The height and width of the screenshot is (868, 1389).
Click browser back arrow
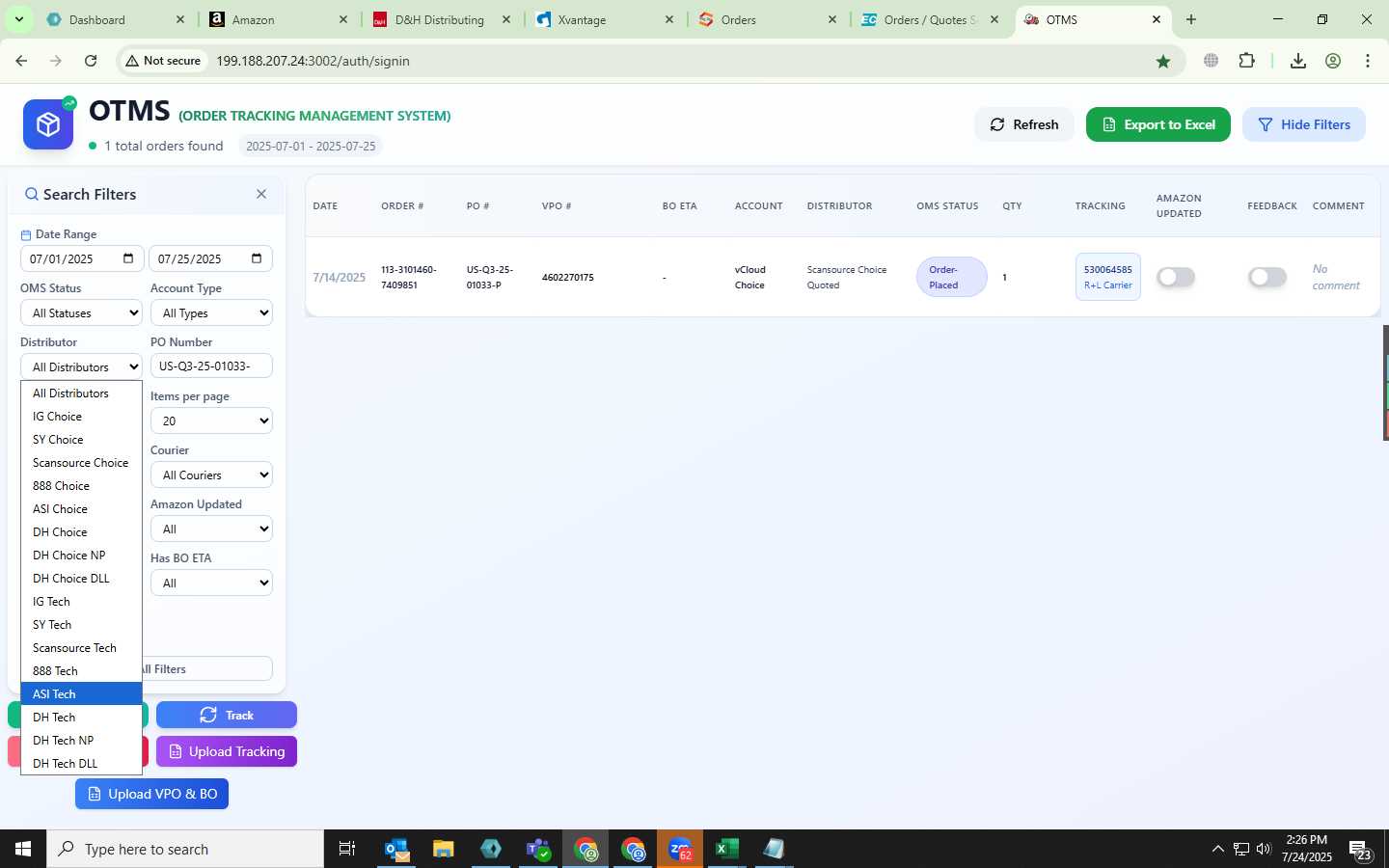[21, 61]
